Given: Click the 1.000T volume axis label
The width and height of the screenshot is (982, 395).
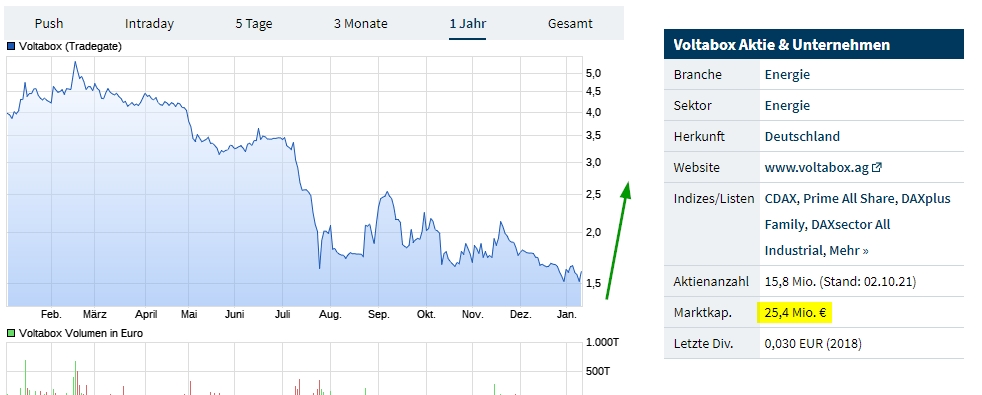Looking at the screenshot, I should (602, 342).
